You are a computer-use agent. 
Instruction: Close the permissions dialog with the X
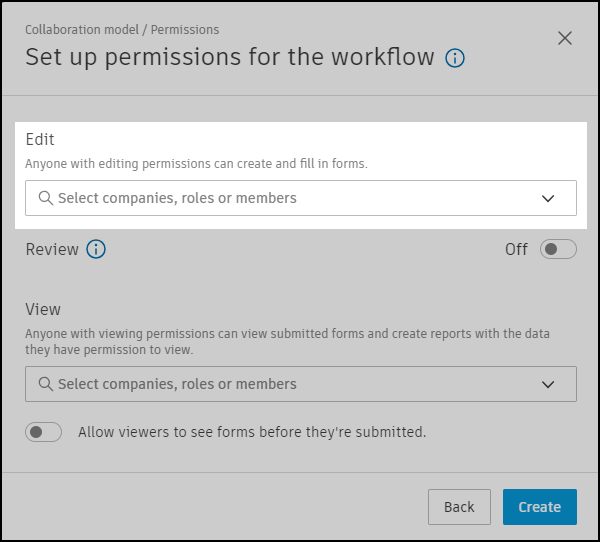pos(565,38)
